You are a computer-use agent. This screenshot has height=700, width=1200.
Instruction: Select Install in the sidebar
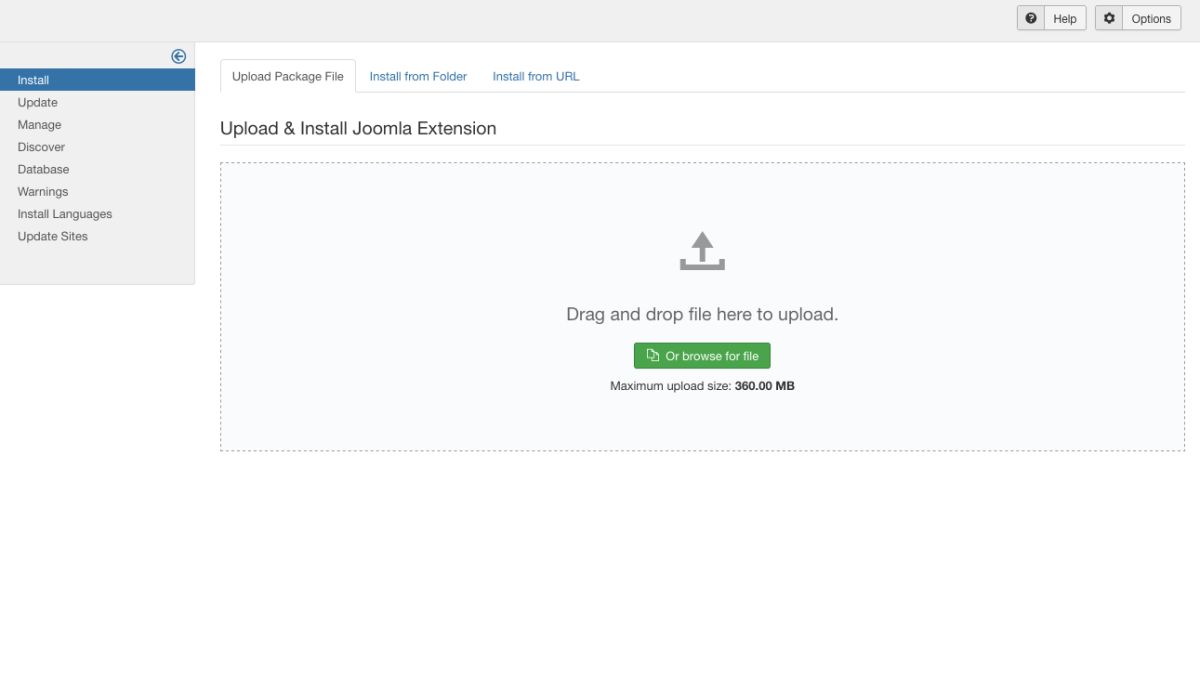pyautogui.click(x=97, y=80)
